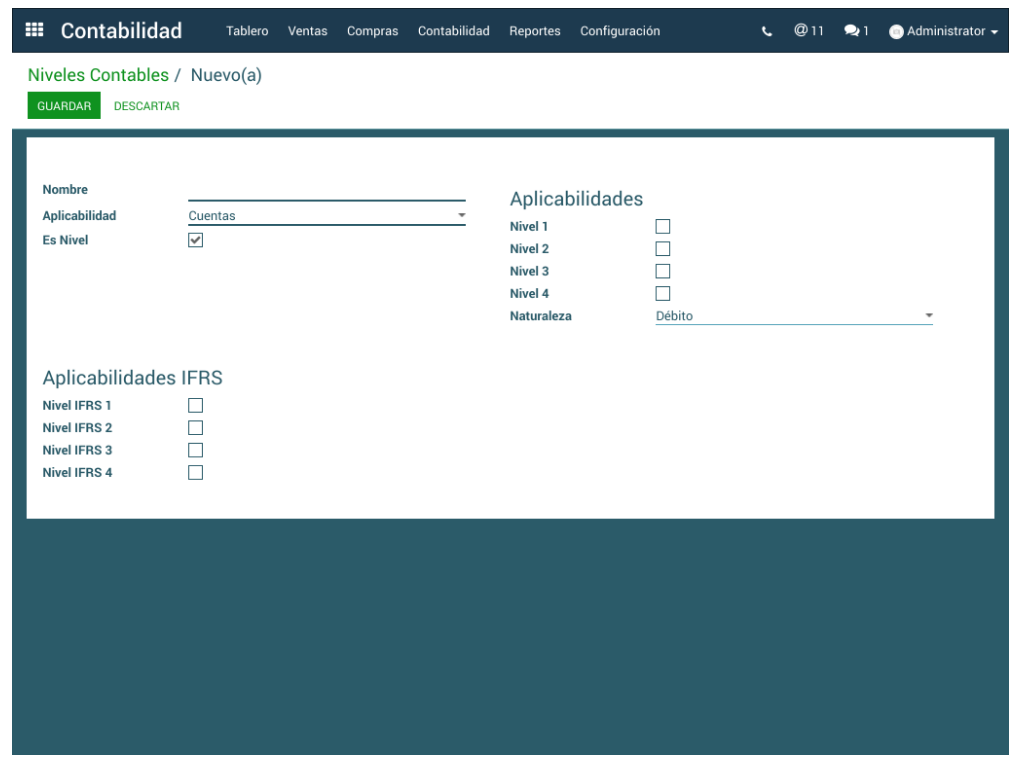The image size is (1023, 767).
Task: Click the phone call icon
Action: click(x=767, y=31)
